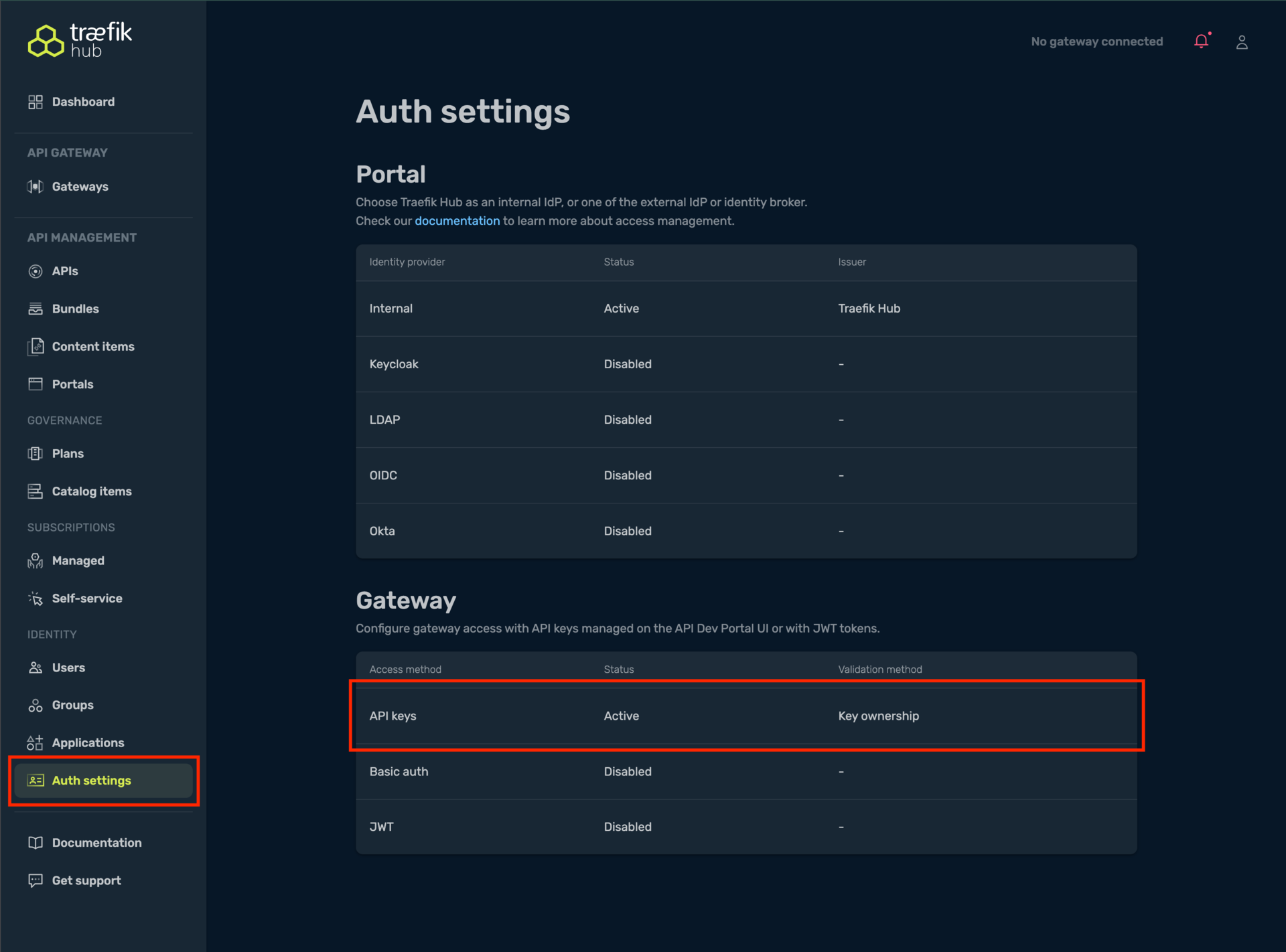This screenshot has height=952, width=1286.
Task: Click the Gateways sidebar icon
Action: click(35, 186)
